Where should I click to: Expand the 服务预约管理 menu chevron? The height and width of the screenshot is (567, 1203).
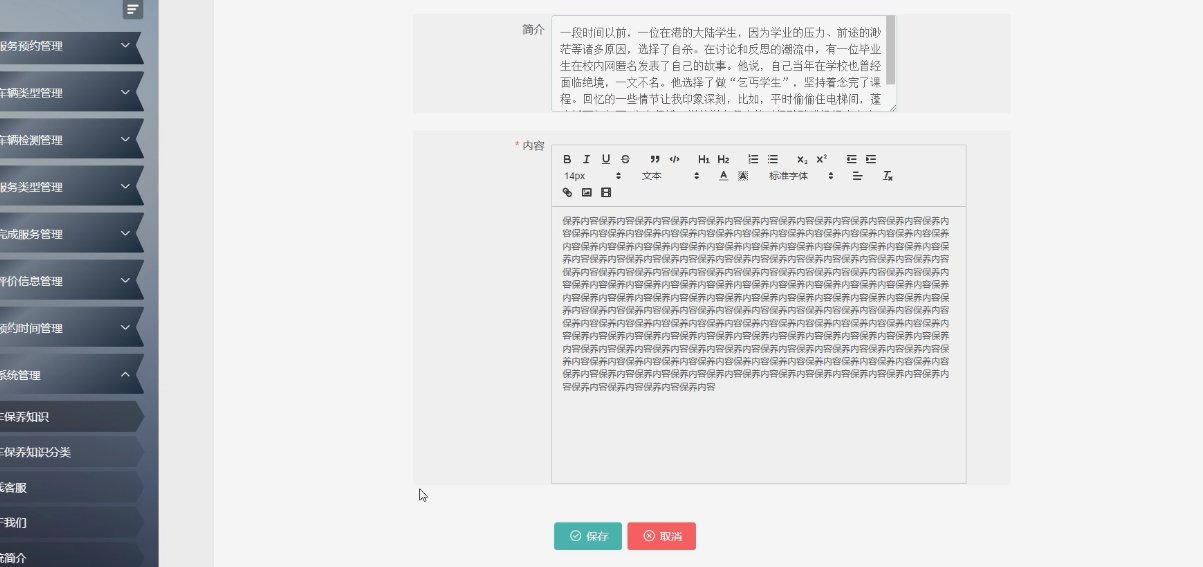[x=125, y=45]
